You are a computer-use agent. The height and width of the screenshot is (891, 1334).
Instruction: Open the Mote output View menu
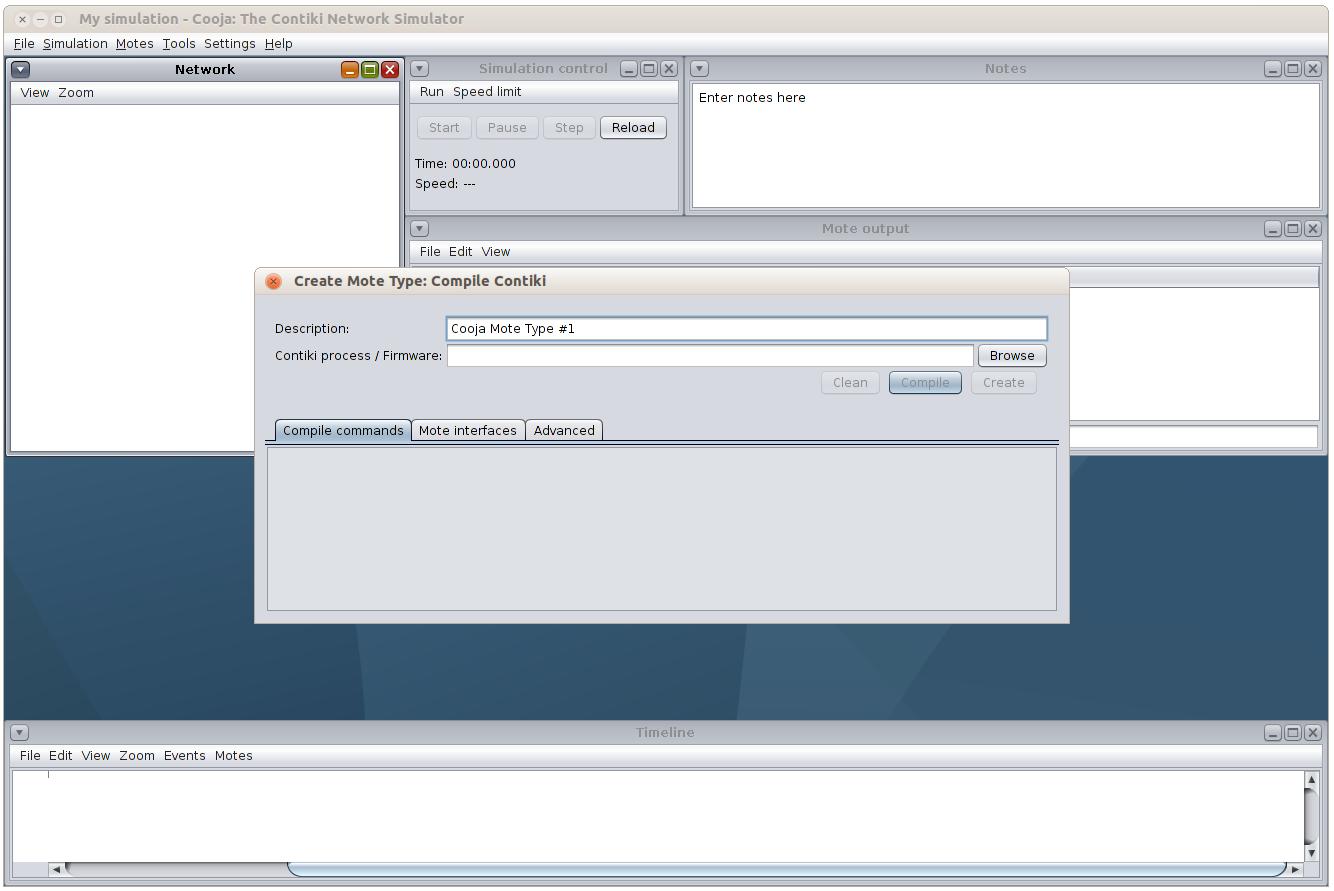(x=496, y=252)
